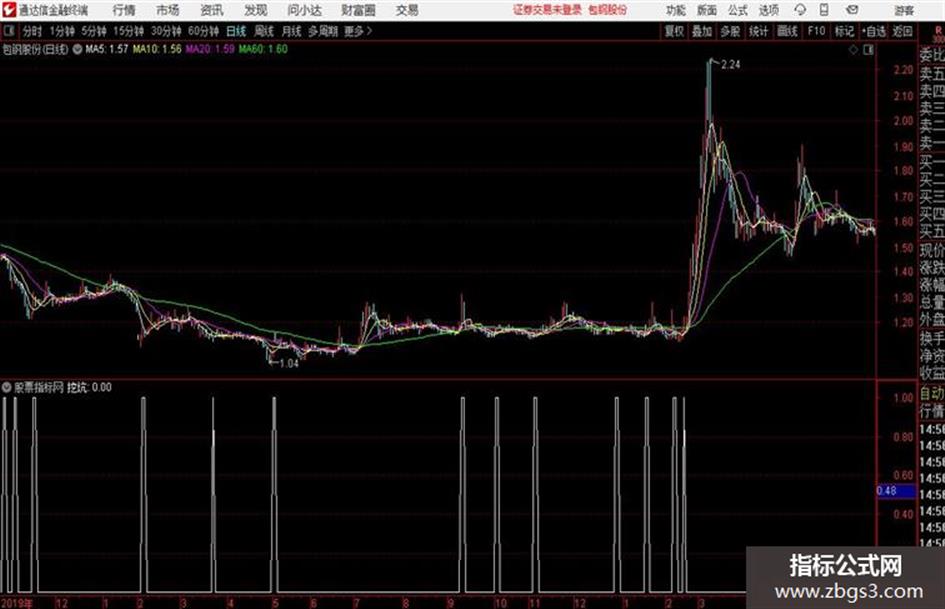Click the 包钢股份 stock name in title bar
Viewport: 945px width, 609px height.
point(608,10)
